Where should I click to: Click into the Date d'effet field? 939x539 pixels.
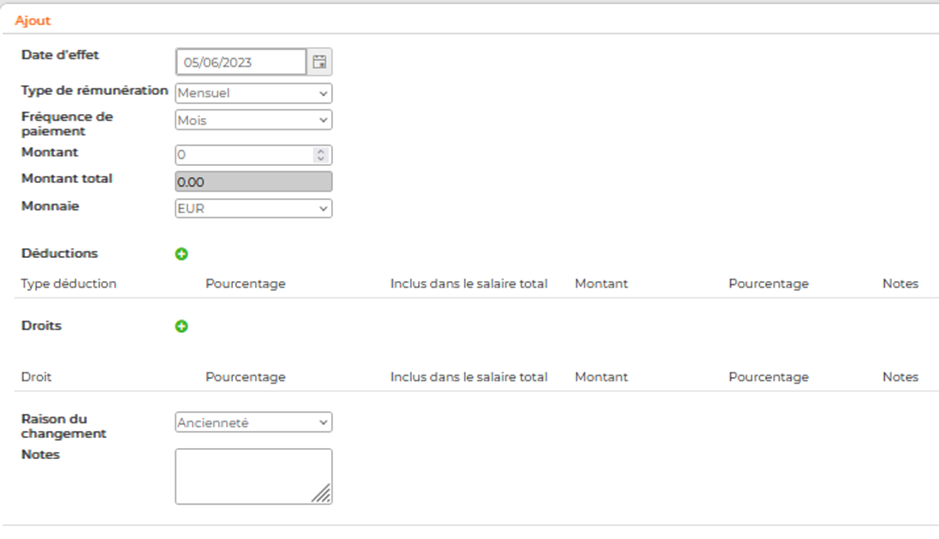coord(241,62)
